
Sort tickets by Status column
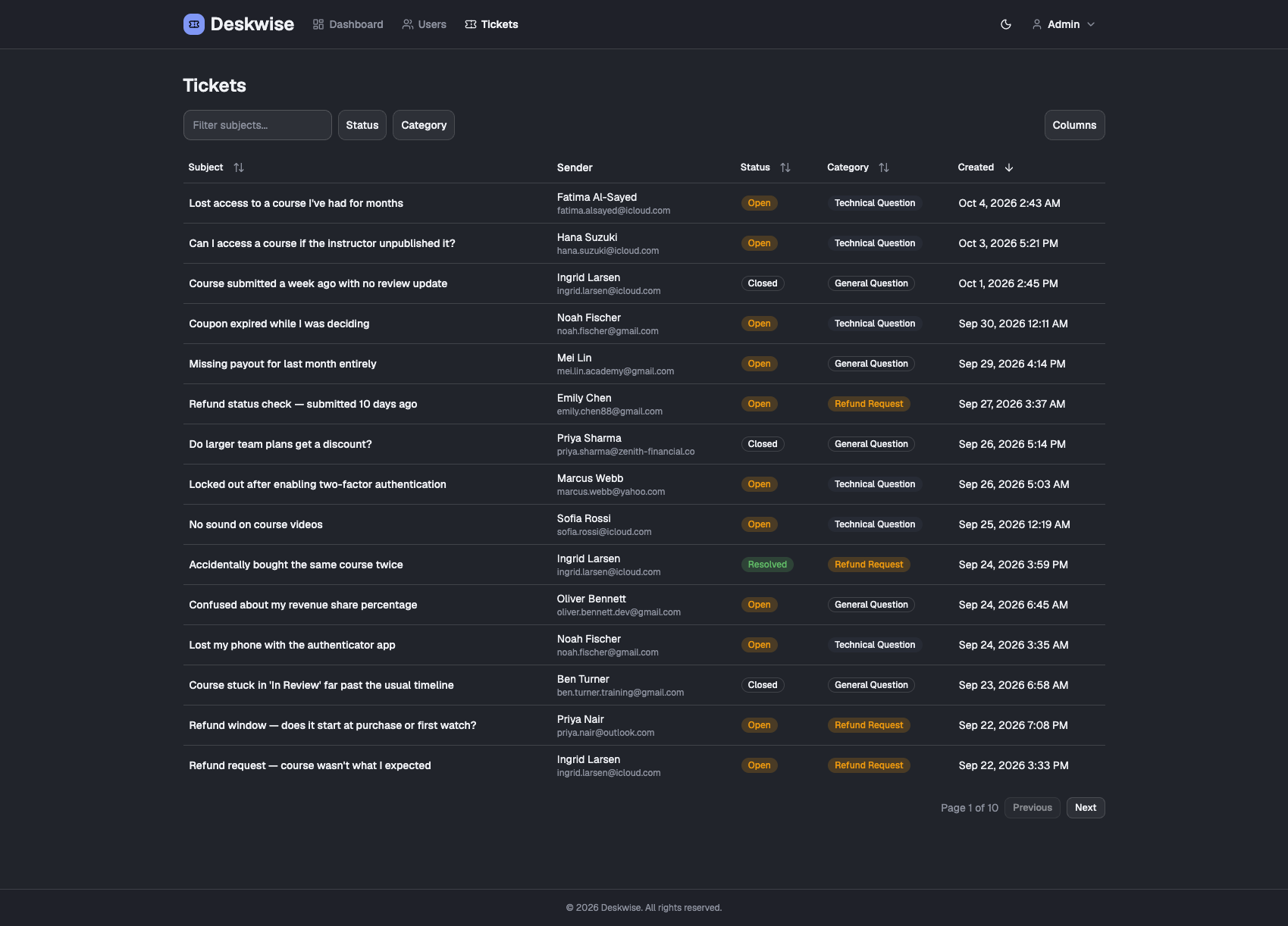[765, 167]
